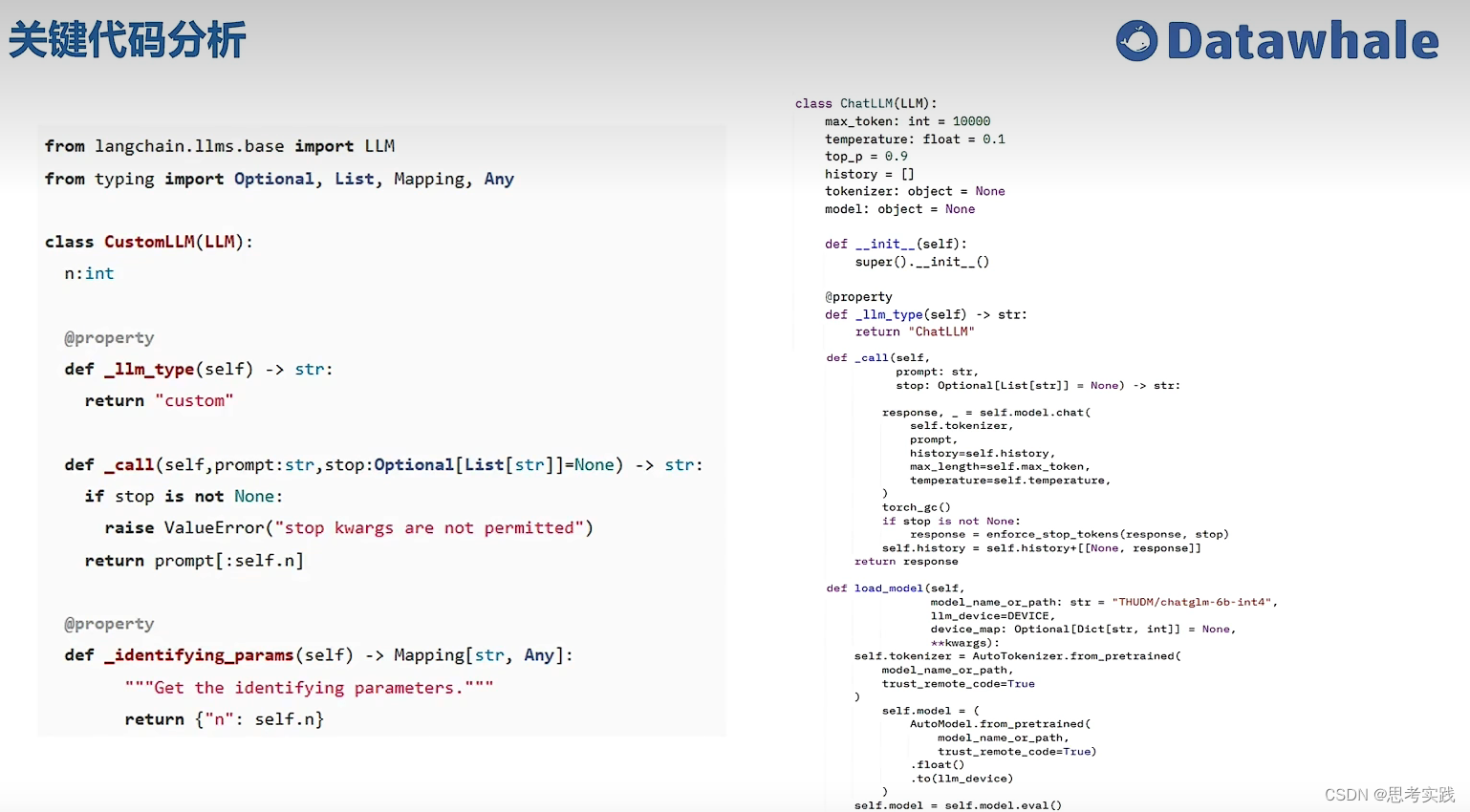Click the raise ValueError statement

[348, 527]
